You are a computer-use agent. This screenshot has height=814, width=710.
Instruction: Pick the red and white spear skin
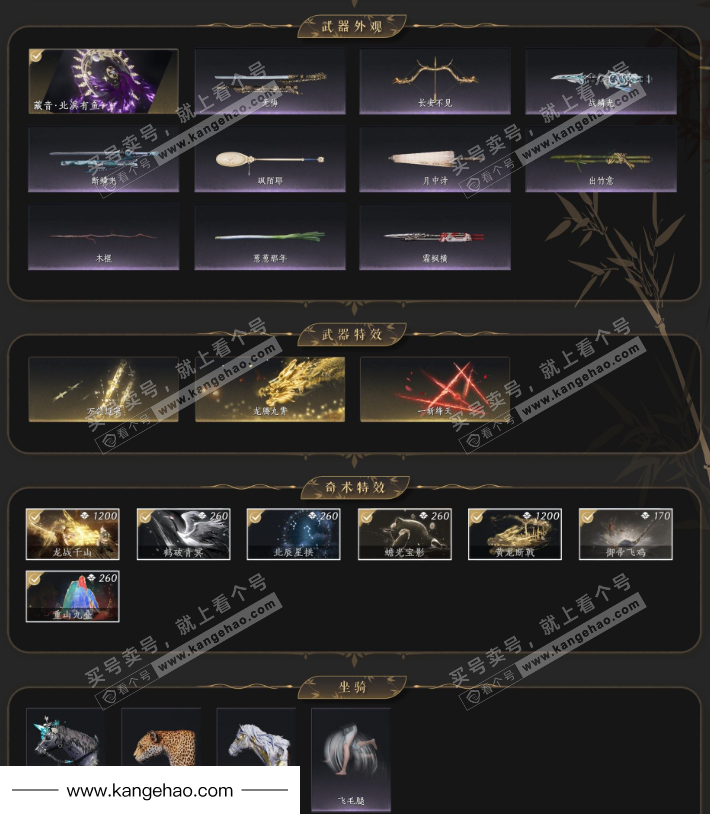435,237
